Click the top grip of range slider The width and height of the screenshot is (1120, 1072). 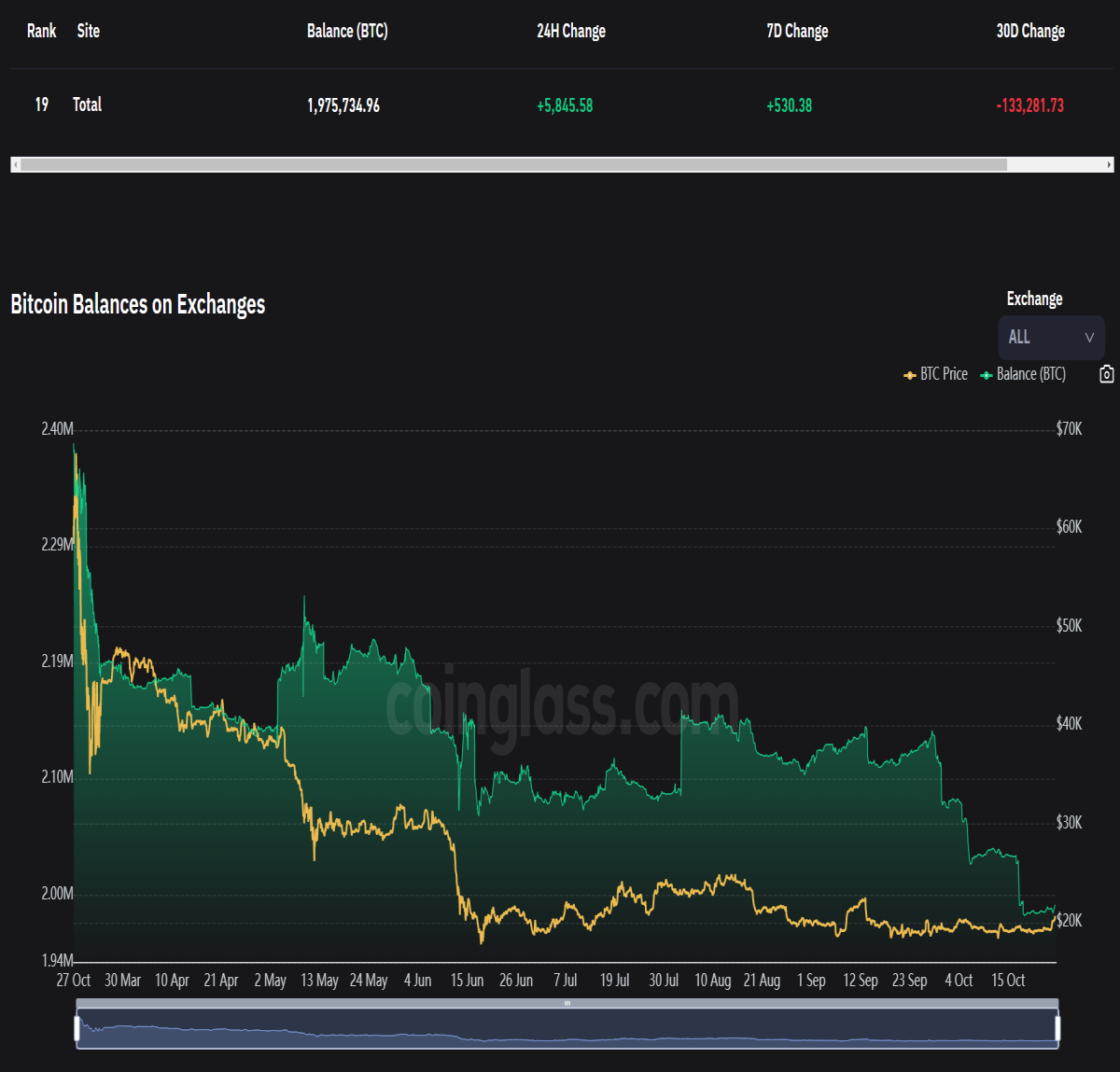click(x=567, y=1003)
